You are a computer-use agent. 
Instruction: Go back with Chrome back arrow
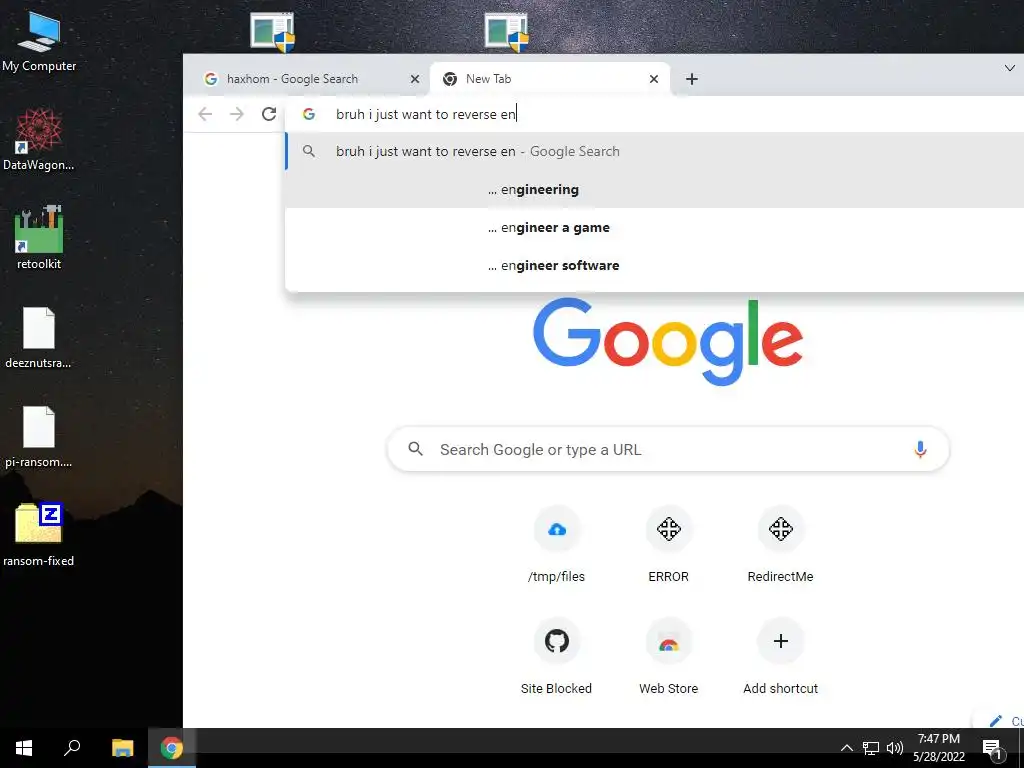tap(205, 114)
